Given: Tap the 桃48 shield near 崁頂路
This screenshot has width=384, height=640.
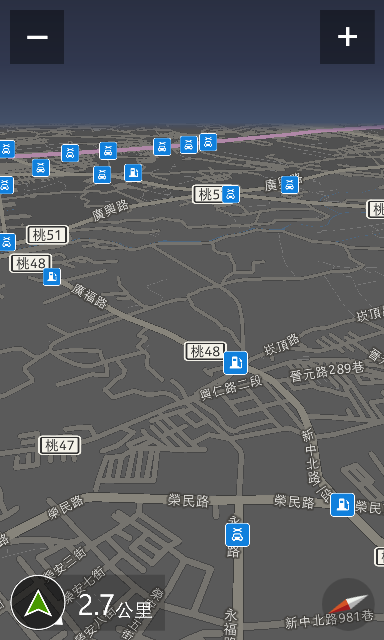Looking at the screenshot, I should point(205,351).
